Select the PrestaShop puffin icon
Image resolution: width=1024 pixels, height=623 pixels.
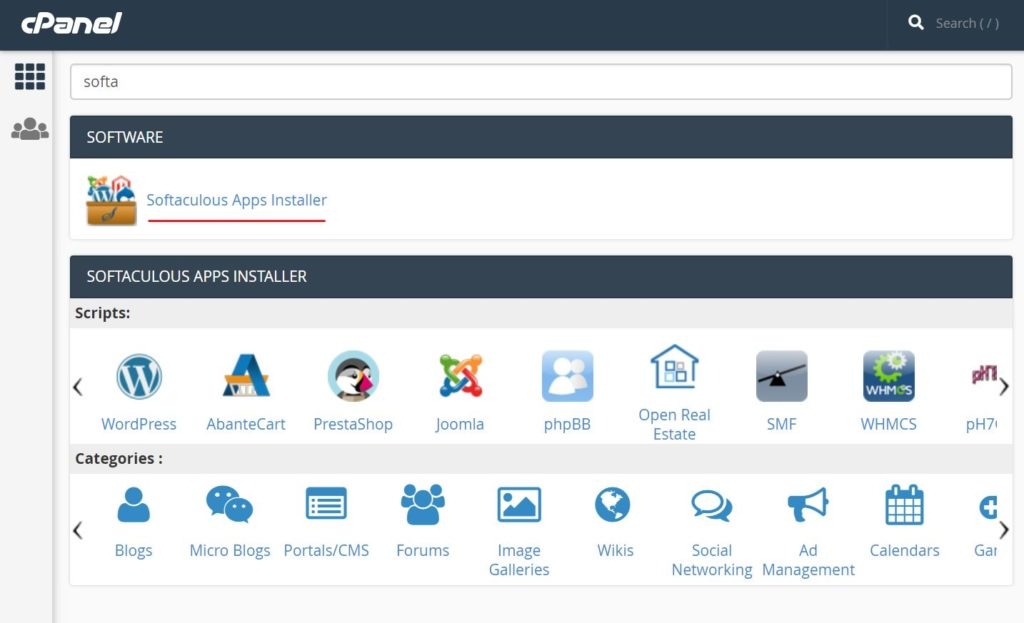click(353, 376)
